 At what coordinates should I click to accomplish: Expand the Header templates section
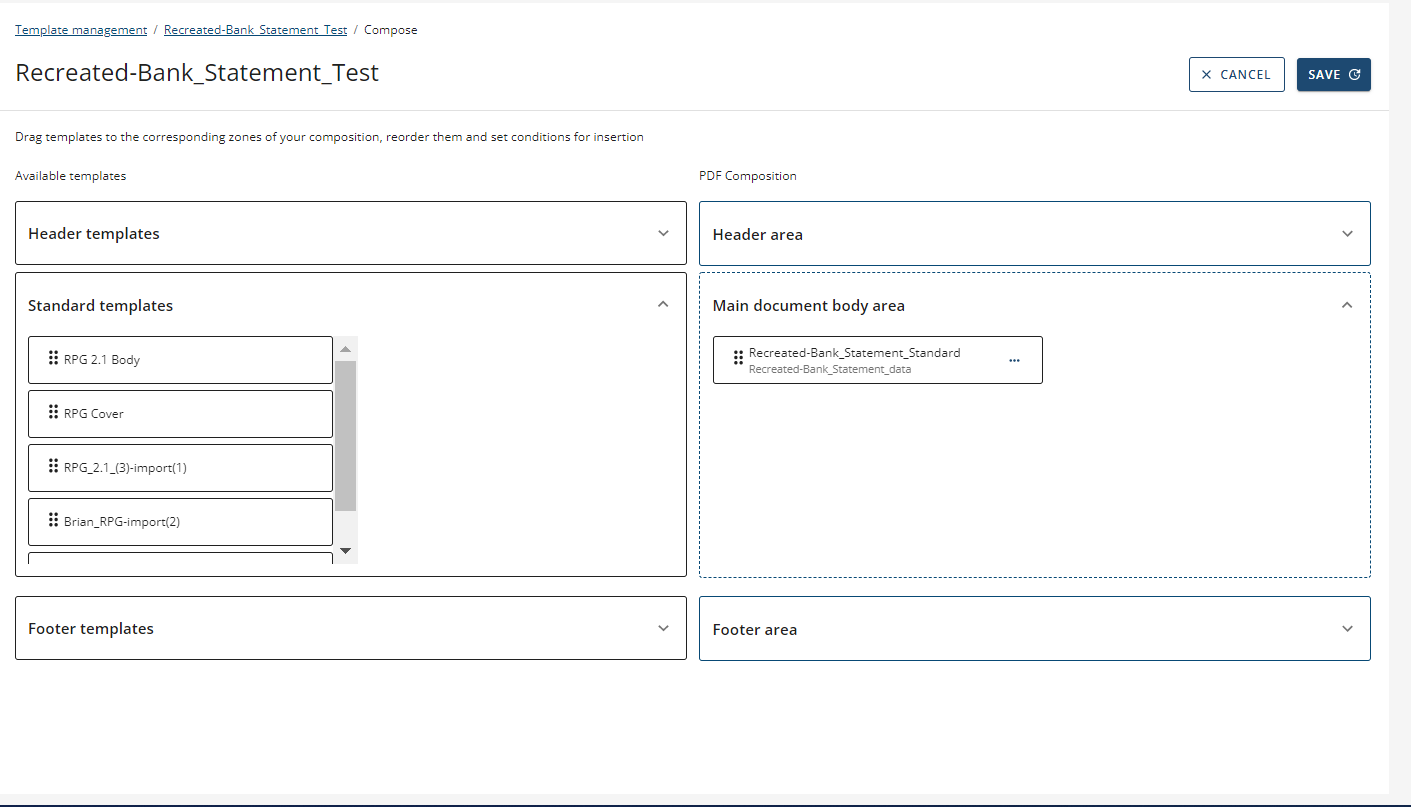[x=663, y=233]
